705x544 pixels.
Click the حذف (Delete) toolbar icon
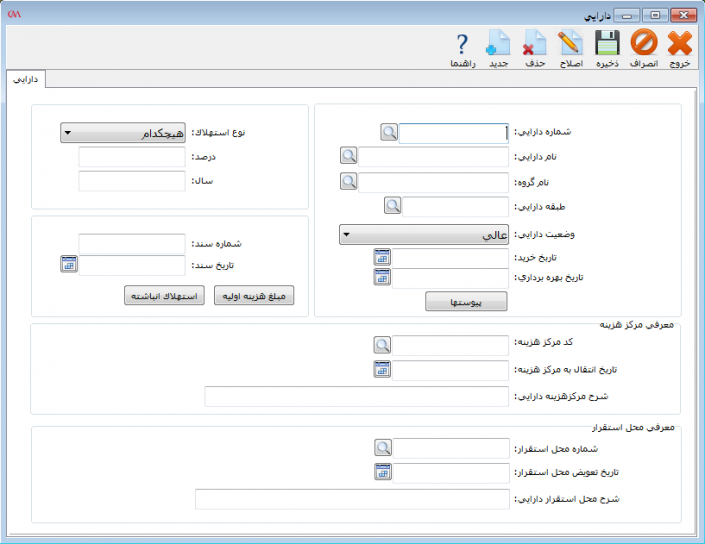click(x=535, y=43)
